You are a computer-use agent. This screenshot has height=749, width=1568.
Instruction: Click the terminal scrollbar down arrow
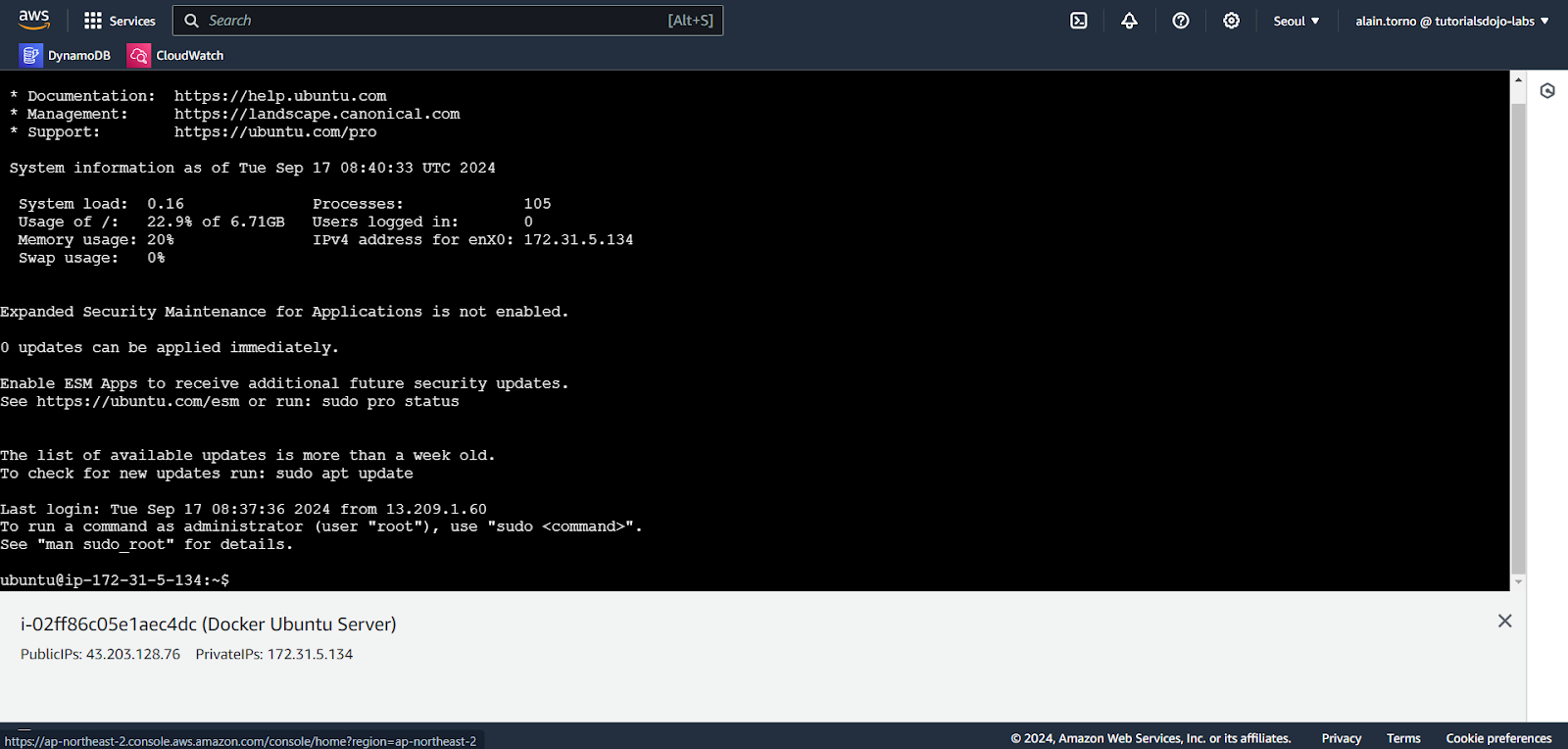[x=1518, y=582]
